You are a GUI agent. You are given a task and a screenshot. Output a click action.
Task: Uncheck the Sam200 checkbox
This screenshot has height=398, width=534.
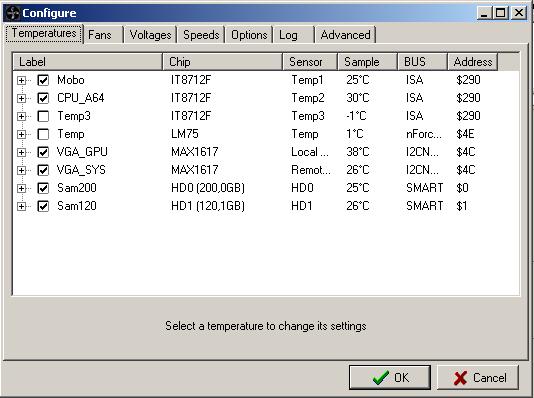tap(43, 188)
